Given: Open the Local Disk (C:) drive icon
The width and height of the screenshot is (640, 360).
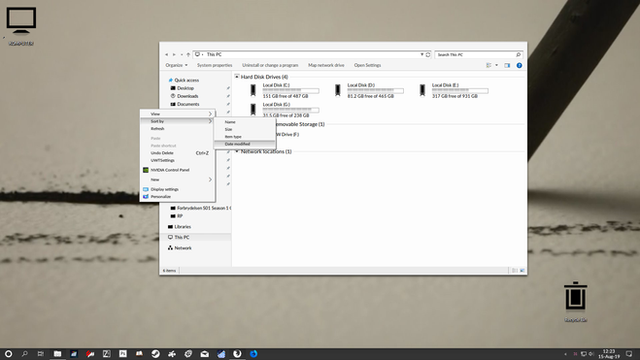Looking at the screenshot, I should tap(253, 90).
